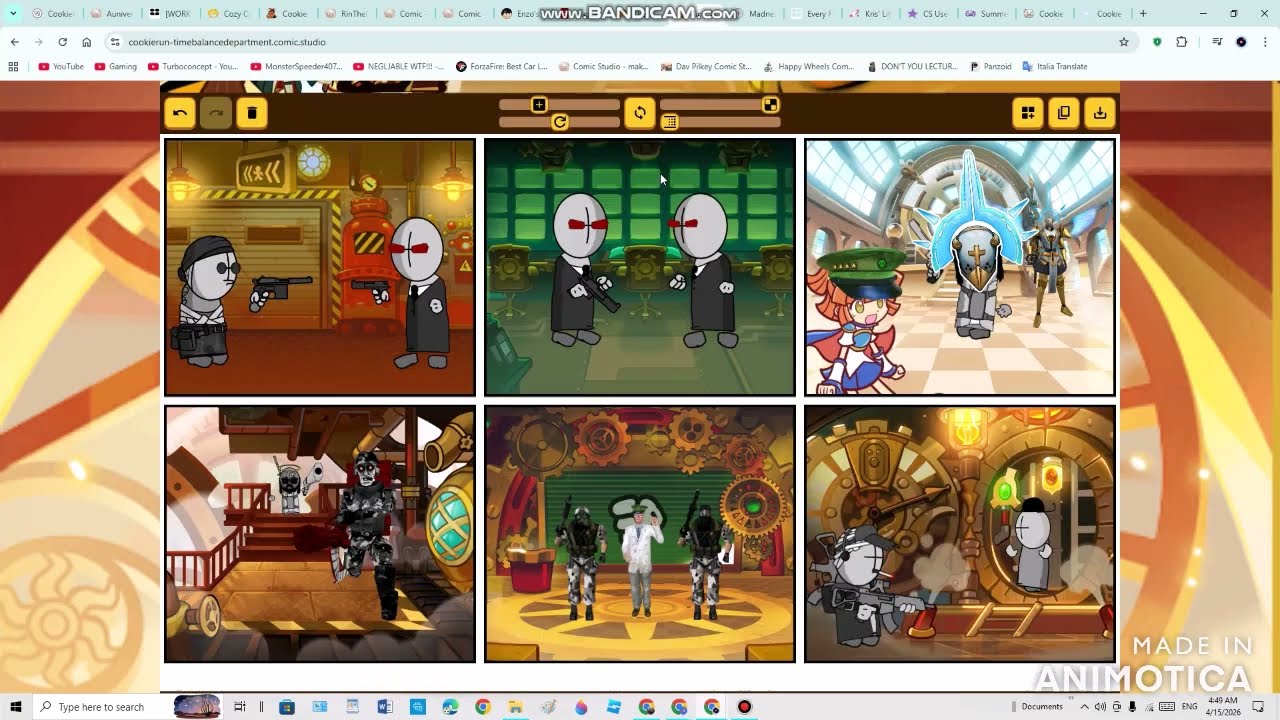Select the green control room panel
Viewport: 1280px width, 720px height.
pyautogui.click(x=640, y=268)
